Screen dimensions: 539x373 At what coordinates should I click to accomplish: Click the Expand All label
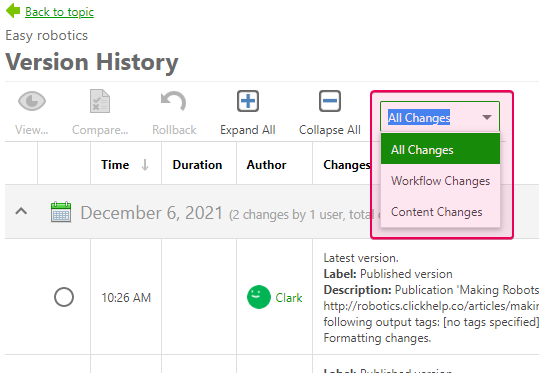pos(248,130)
